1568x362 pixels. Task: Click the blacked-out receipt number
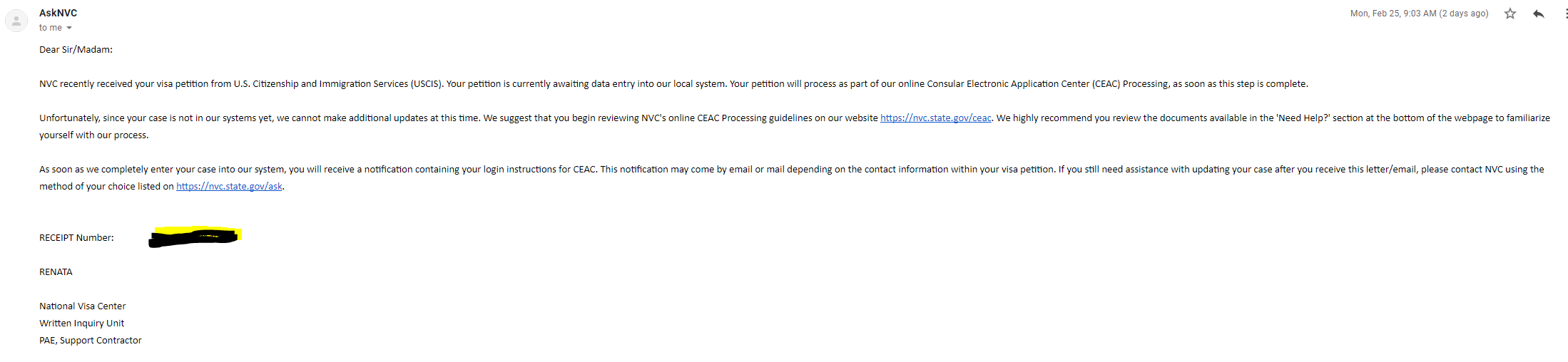tap(195, 237)
